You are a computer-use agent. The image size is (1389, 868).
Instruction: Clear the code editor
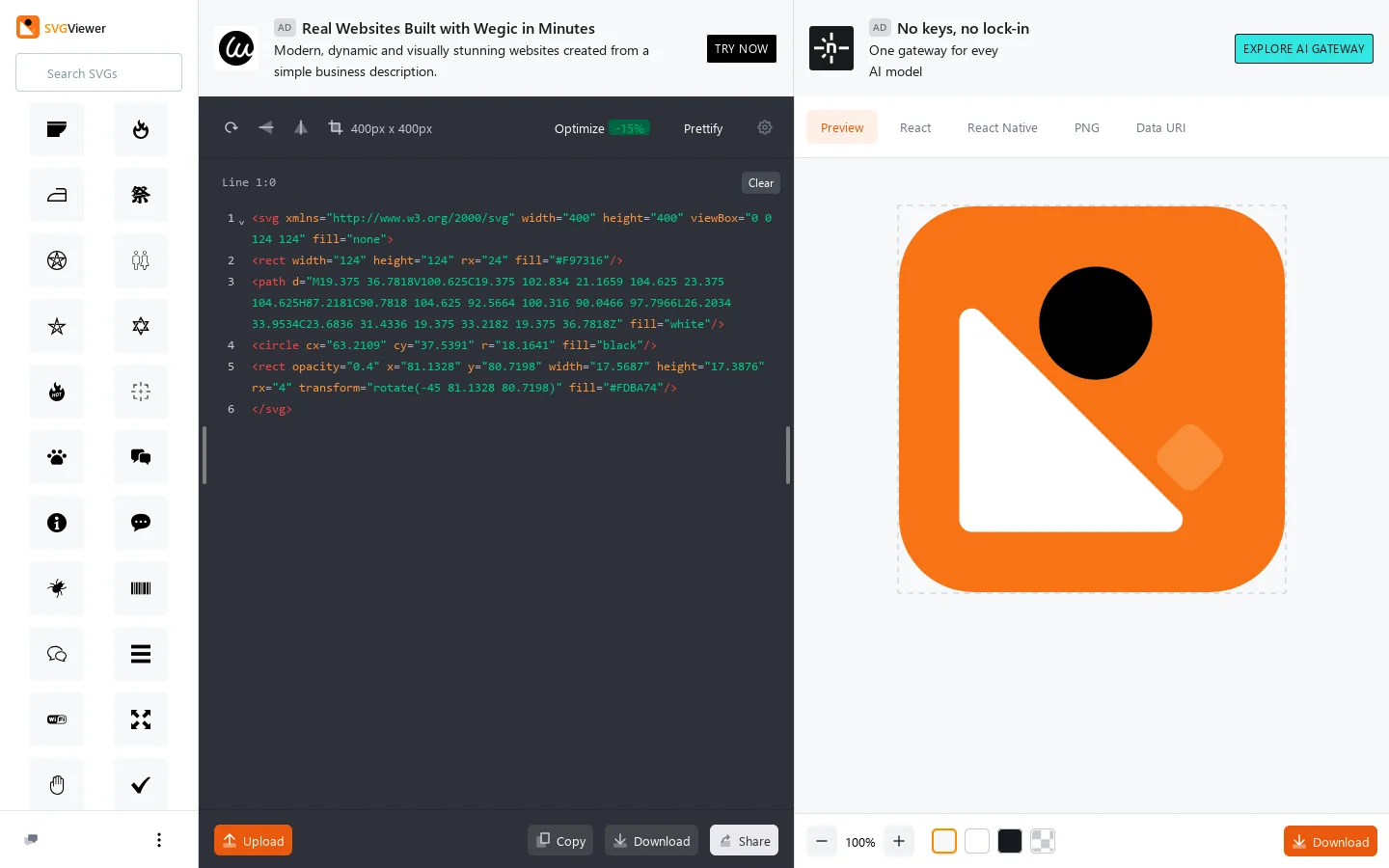761,183
